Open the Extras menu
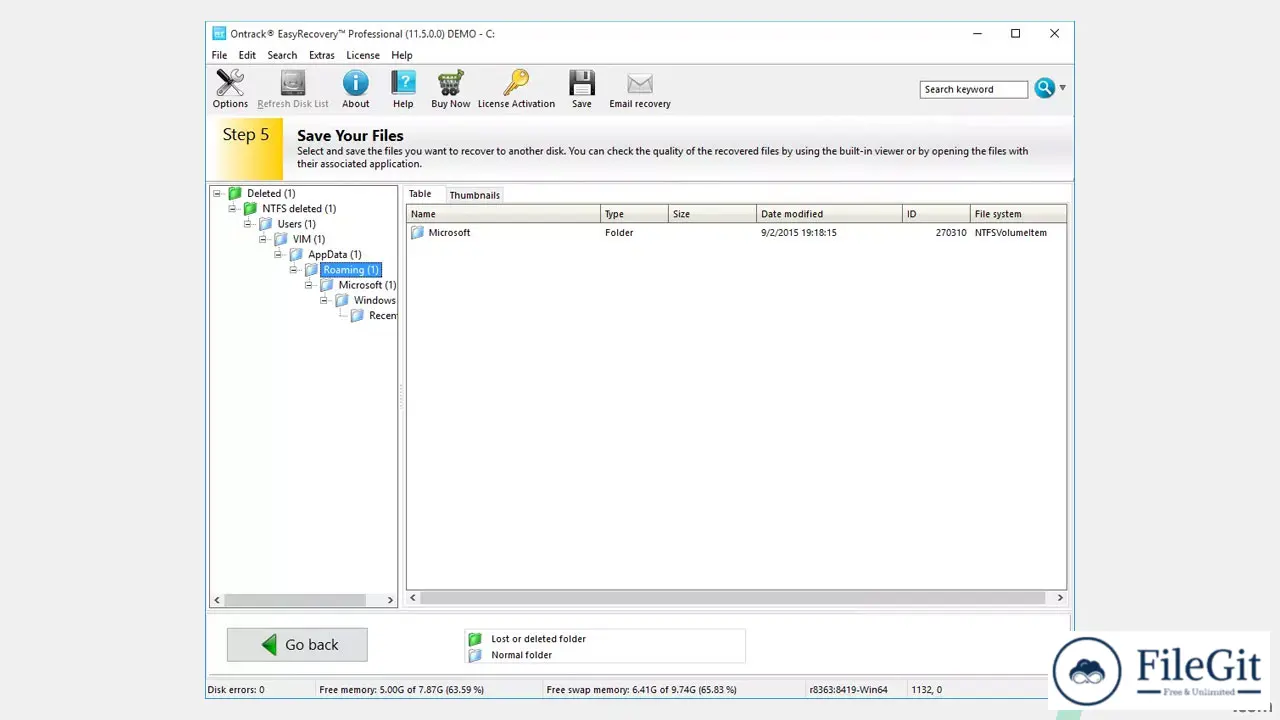This screenshot has height=720, width=1280. tap(322, 55)
